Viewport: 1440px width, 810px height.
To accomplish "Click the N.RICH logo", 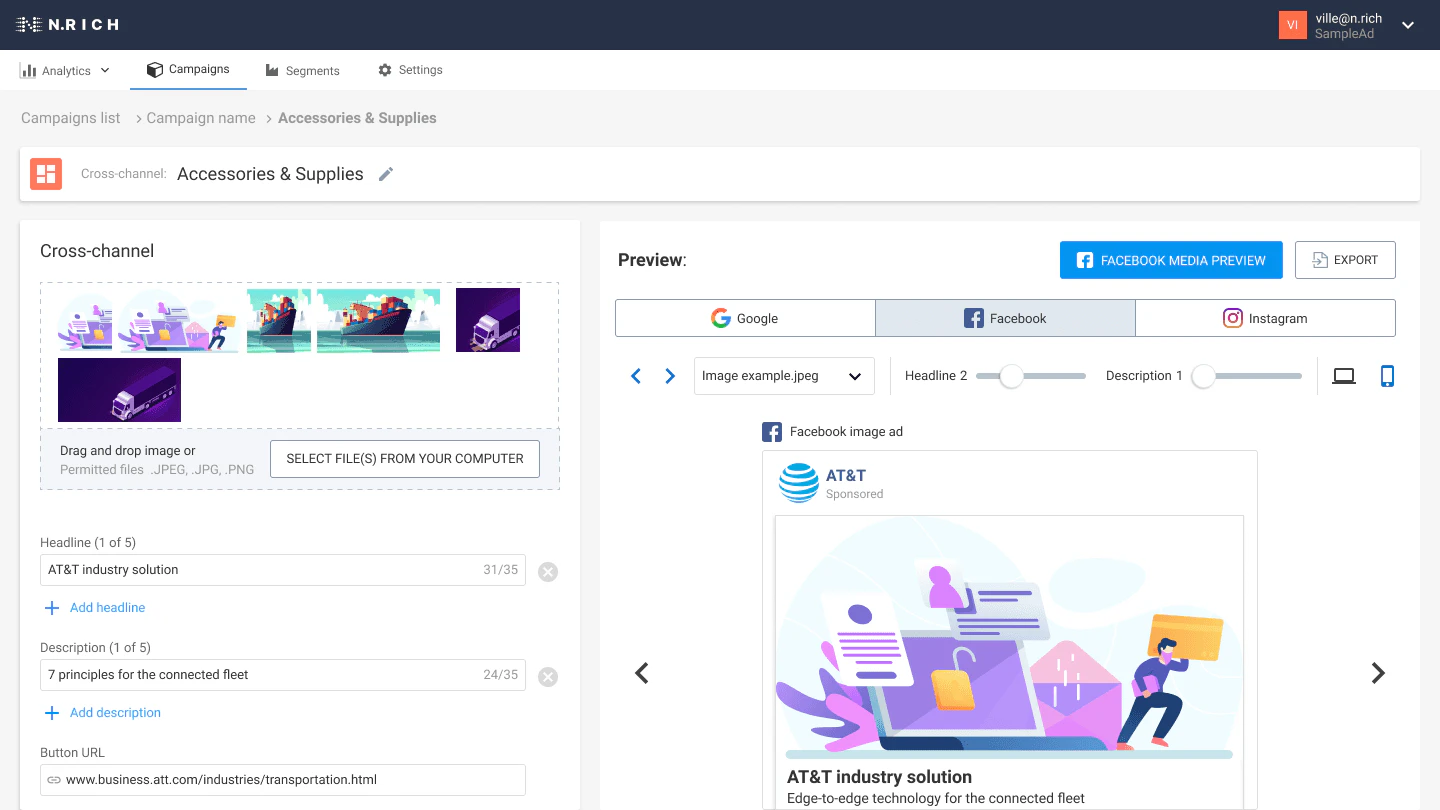I will 68,25.
